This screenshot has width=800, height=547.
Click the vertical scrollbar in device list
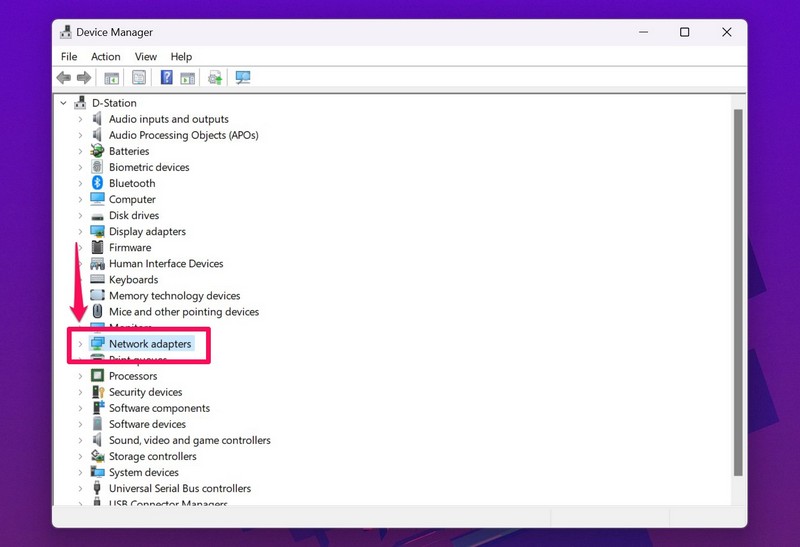click(x=738, y=290)
